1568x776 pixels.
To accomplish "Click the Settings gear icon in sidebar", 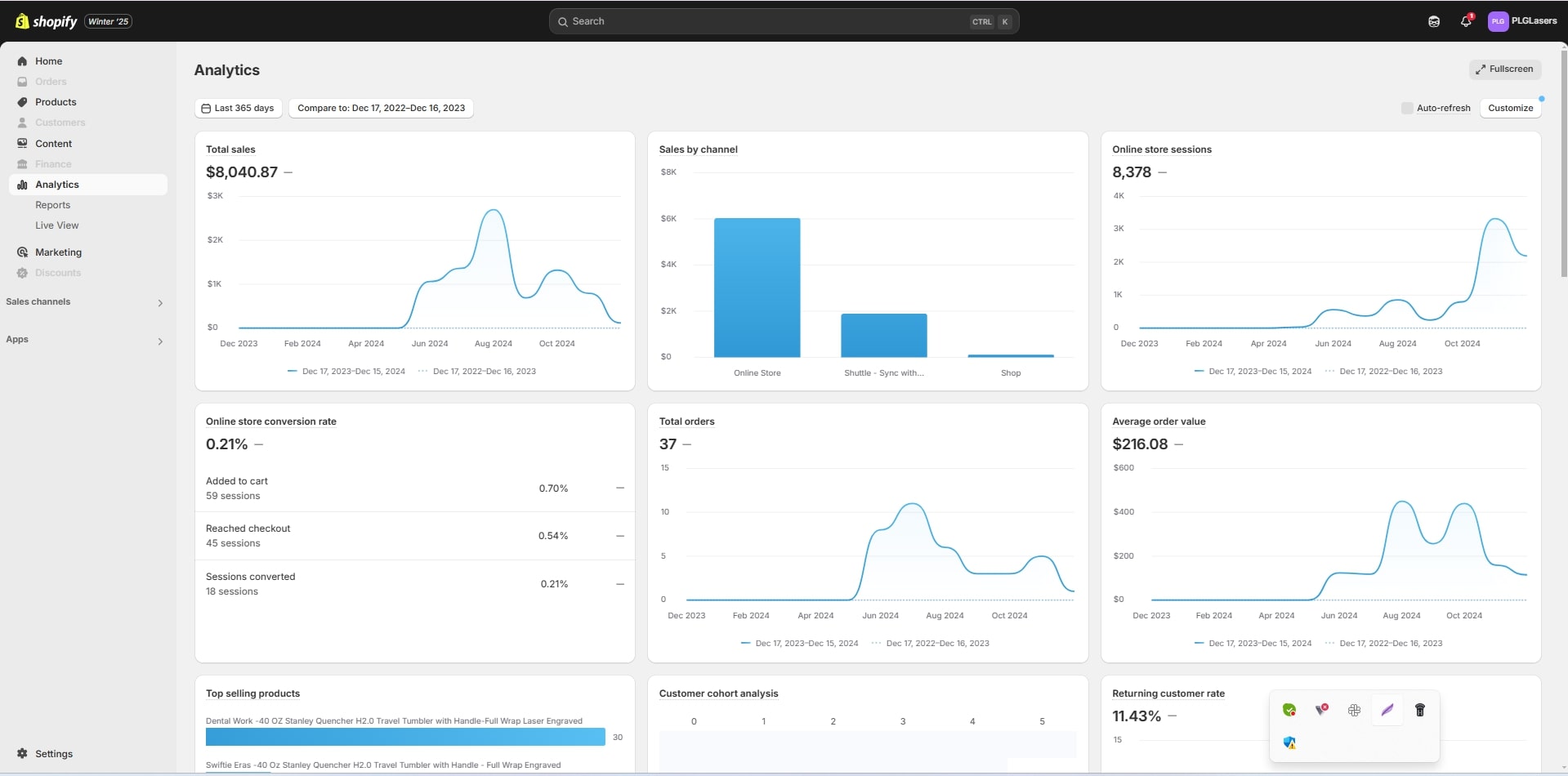I will click(22, 753).
